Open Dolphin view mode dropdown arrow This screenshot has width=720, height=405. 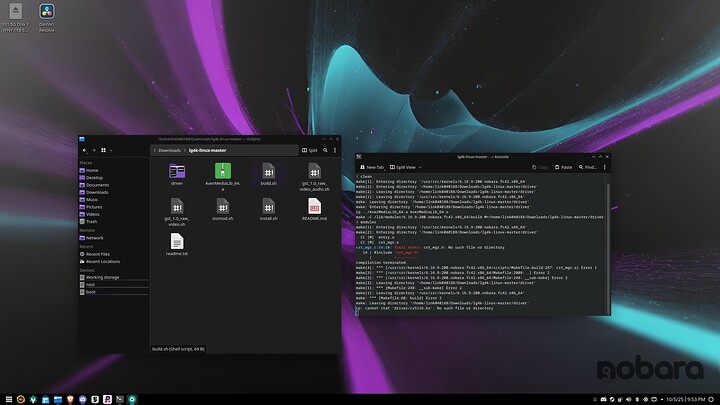click(x=111, y=150)
